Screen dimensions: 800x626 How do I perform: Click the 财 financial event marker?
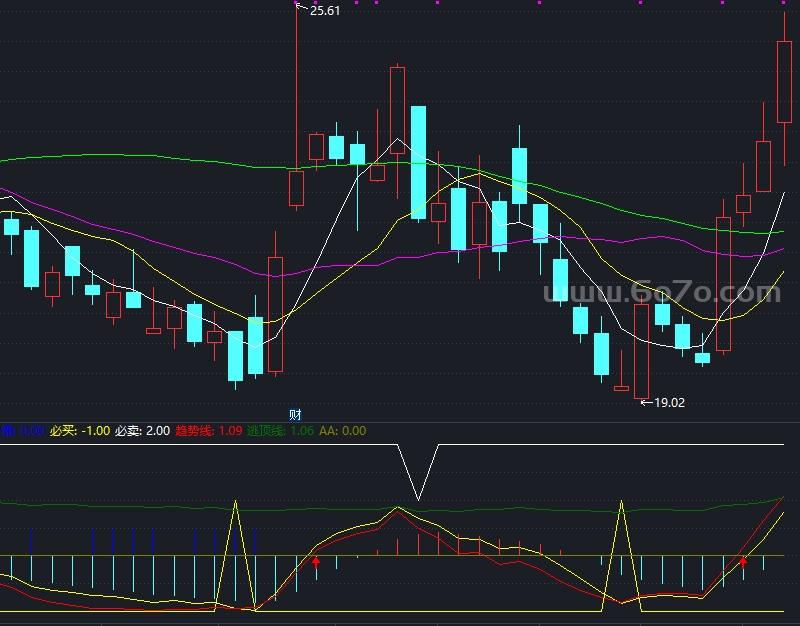(295, 414)
